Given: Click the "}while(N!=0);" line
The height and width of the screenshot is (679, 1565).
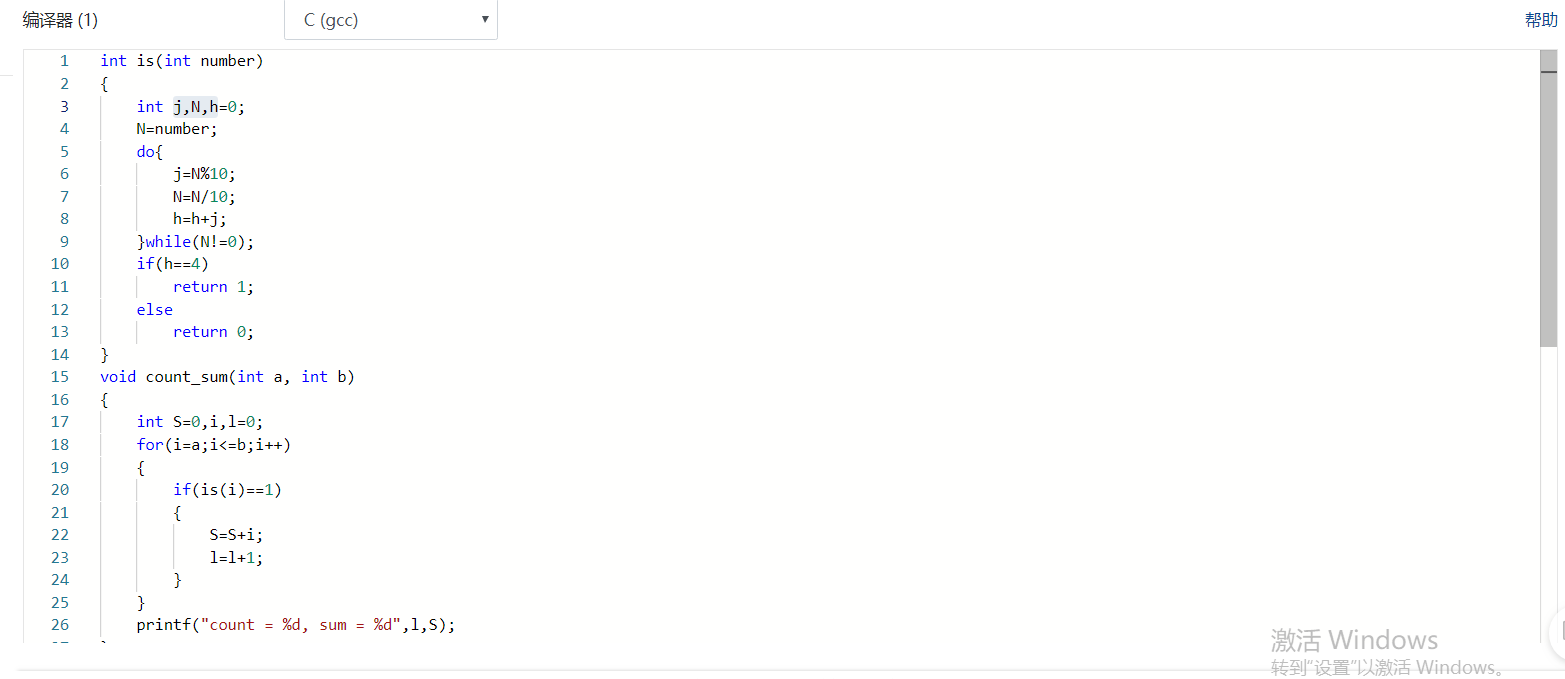Looking at the screenshot, I should pyautogui.click(x=196, y=242).
